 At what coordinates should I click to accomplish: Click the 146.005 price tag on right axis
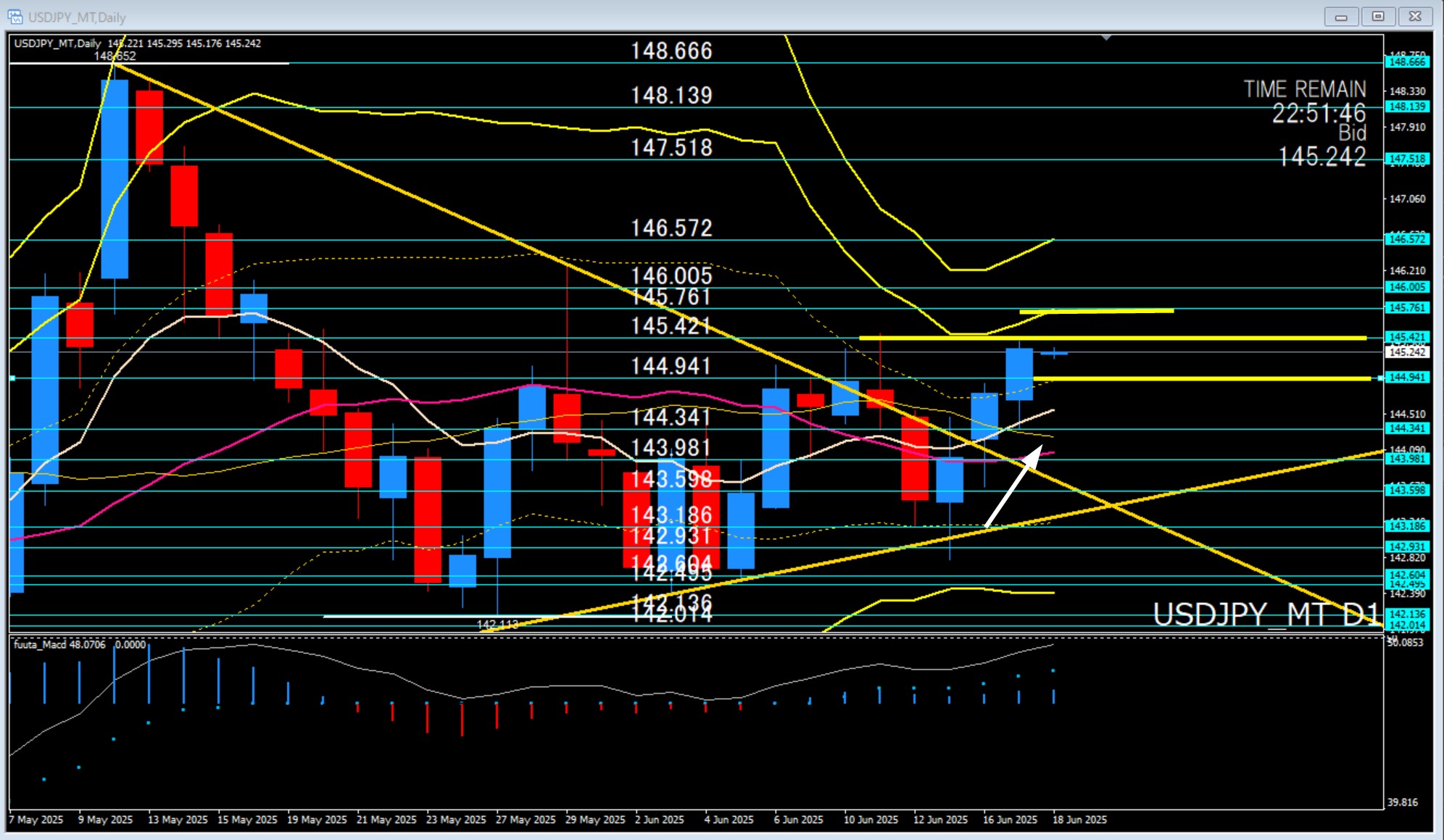pyautogui.click(x=1407, y=287)
